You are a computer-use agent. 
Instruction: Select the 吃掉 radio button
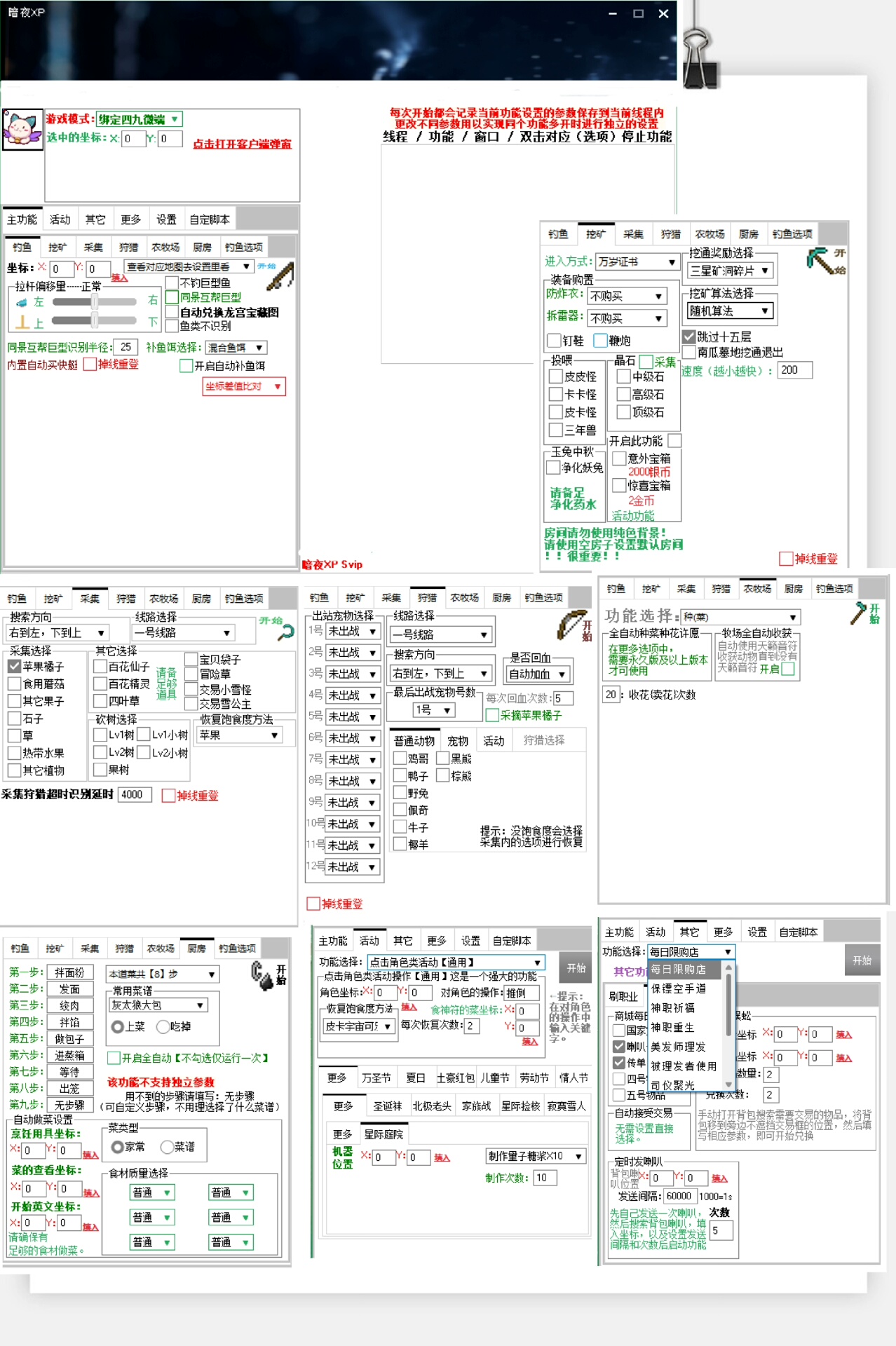pyautogui.click(x=163, y=1026)
